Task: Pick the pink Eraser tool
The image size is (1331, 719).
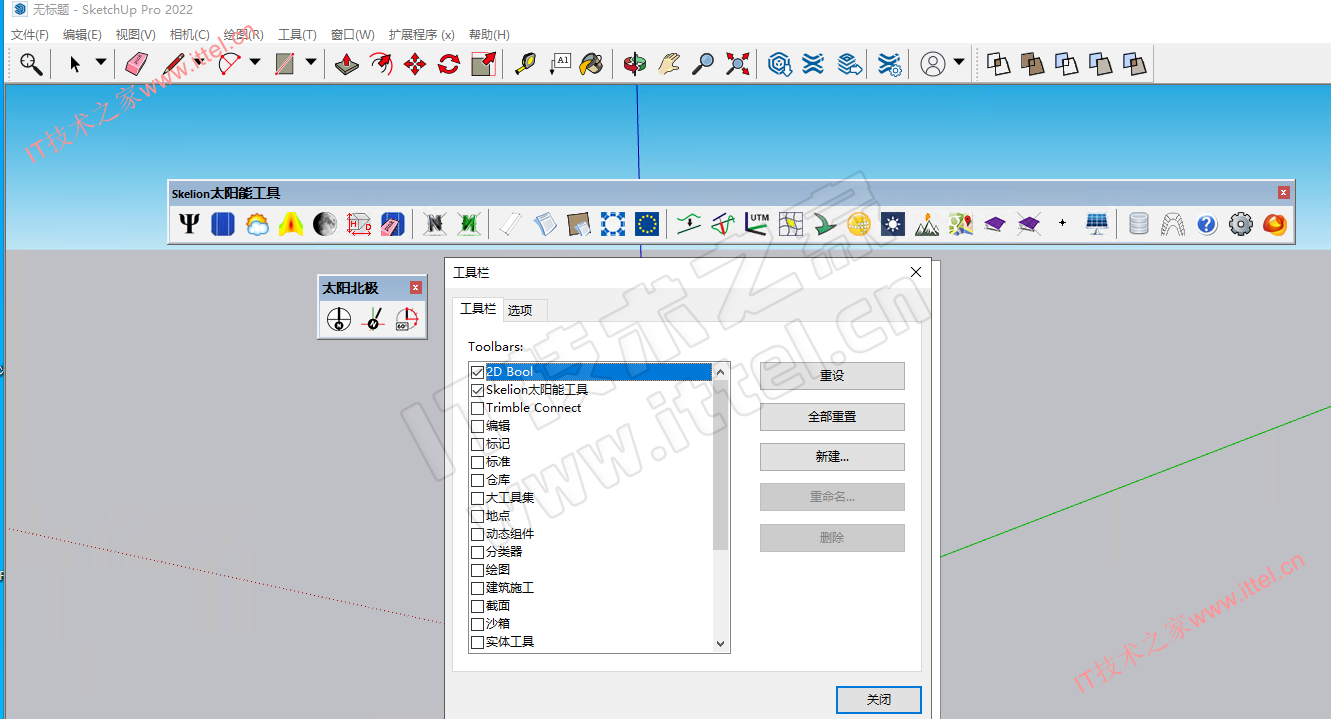Action: (x=137, y=64)
